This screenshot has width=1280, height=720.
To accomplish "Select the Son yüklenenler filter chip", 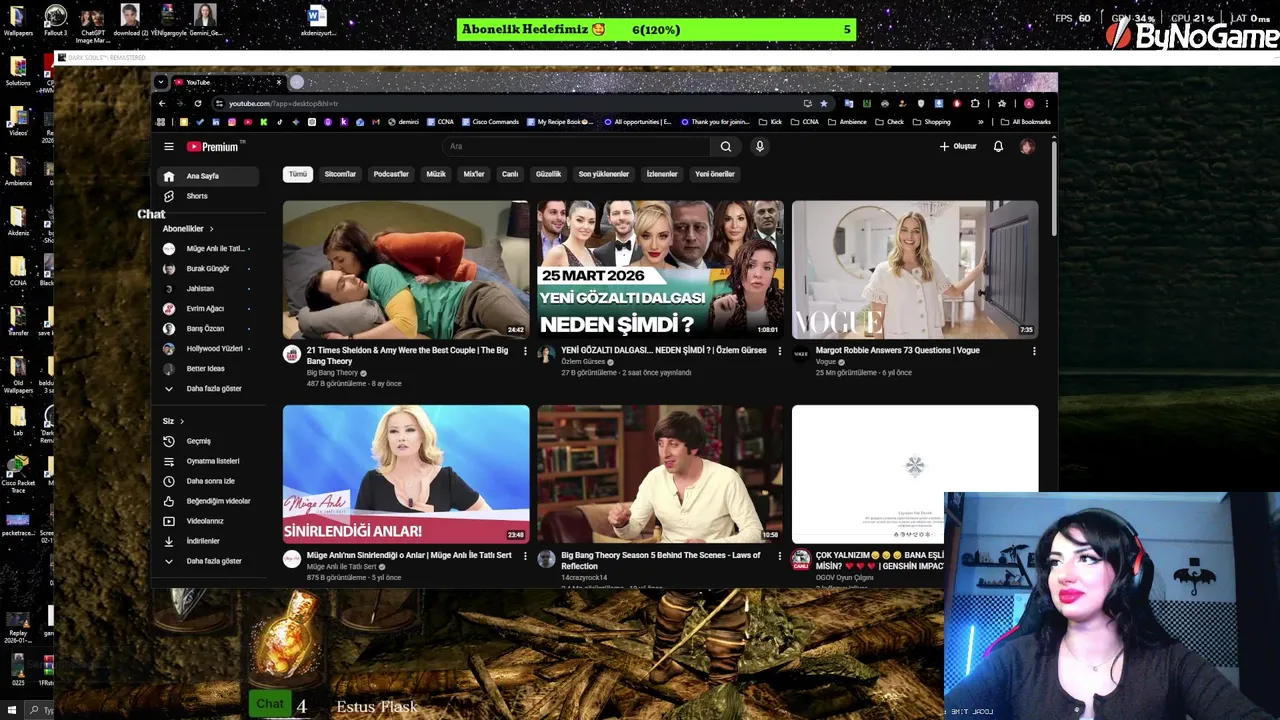I will (604, 174).
